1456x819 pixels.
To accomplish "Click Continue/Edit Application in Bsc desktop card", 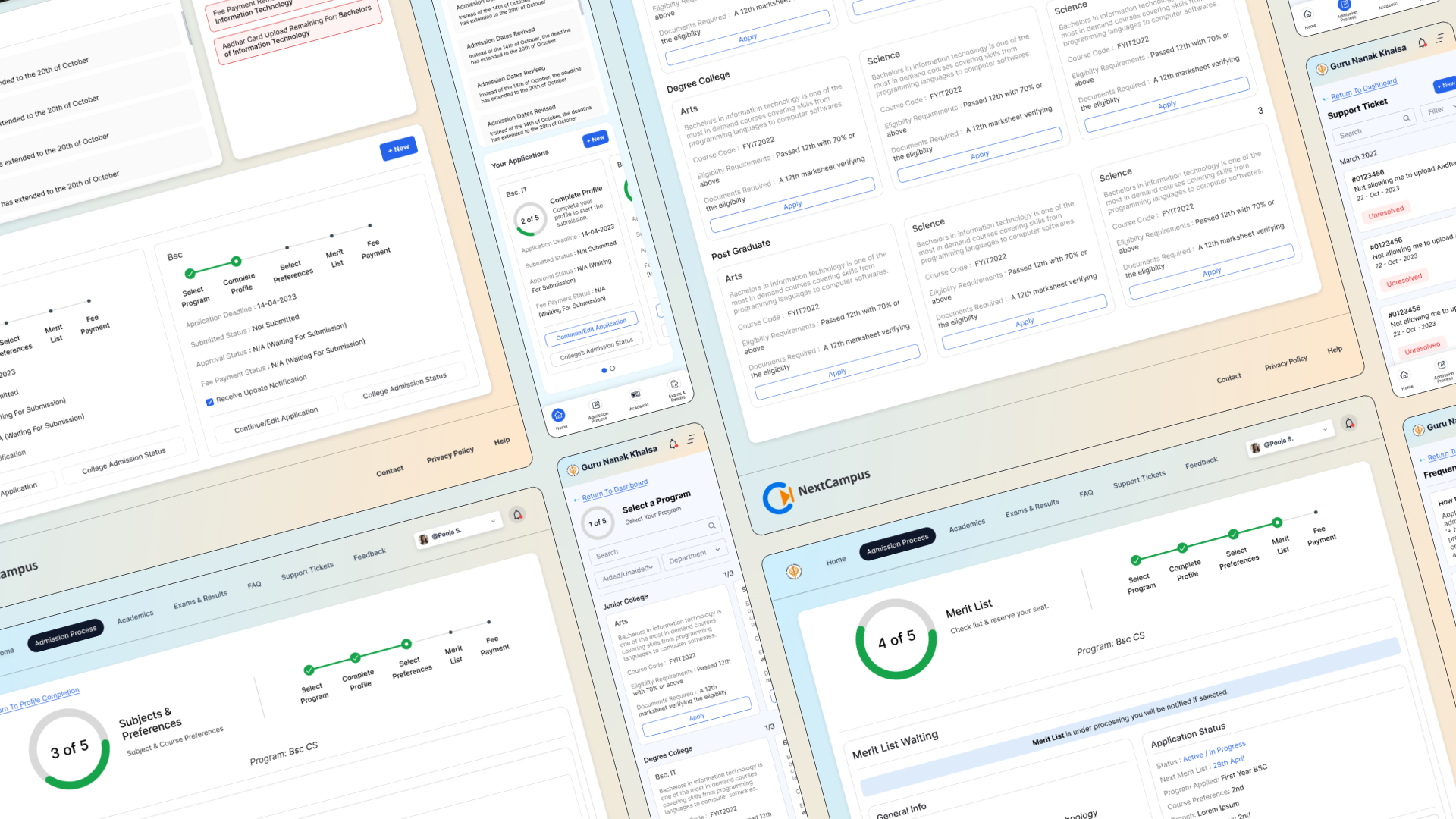I will (276, 419).
